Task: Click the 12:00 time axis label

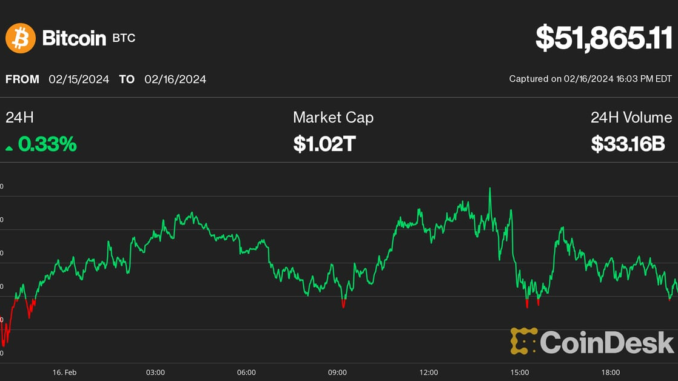Action: point(429,372)
